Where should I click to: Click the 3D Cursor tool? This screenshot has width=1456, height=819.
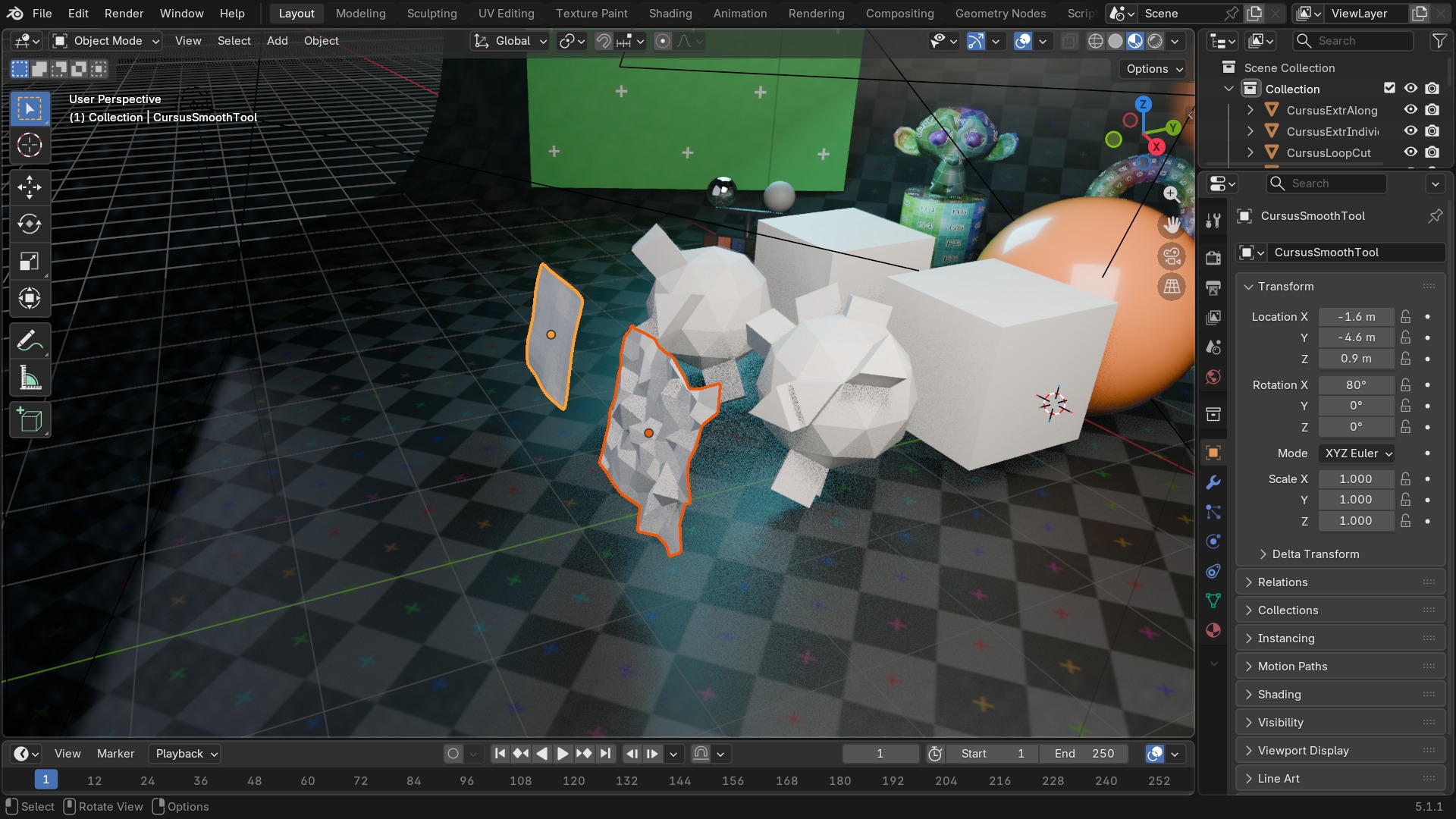[30, 146]
